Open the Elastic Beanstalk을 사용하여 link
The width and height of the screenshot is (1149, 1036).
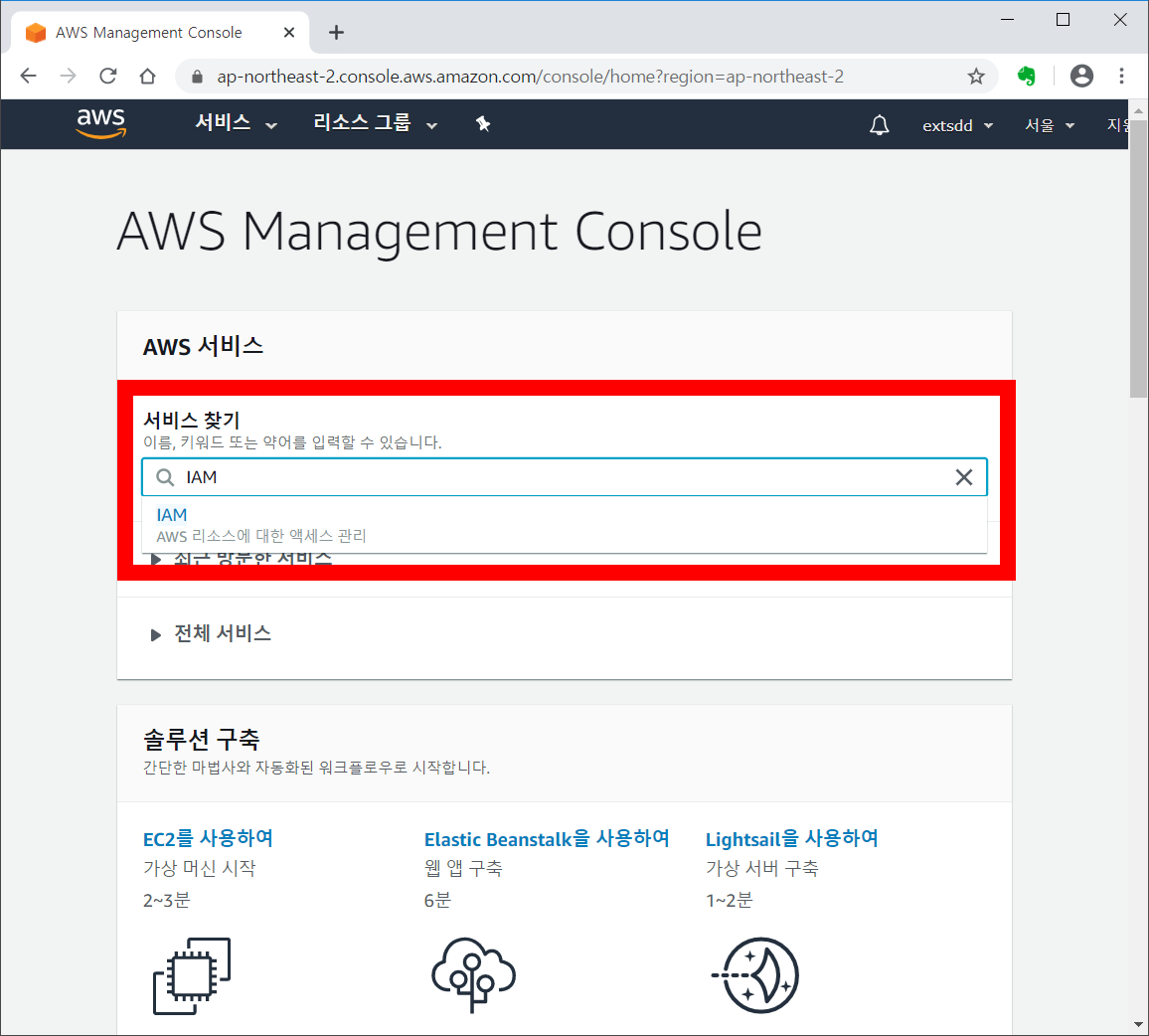pyautogui.click(x=547, y=838)
